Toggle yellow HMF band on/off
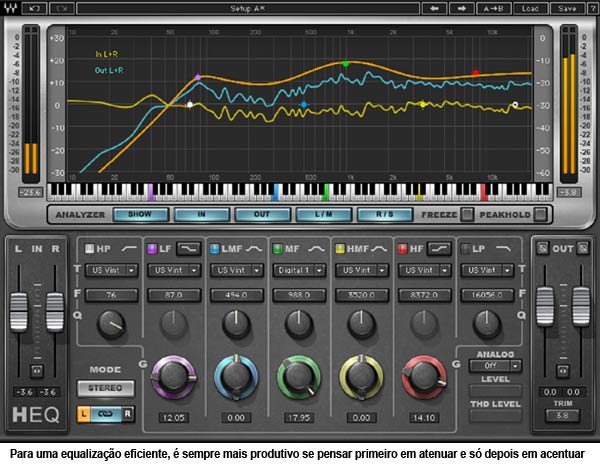600x465 pixels. tap(340, 249)
